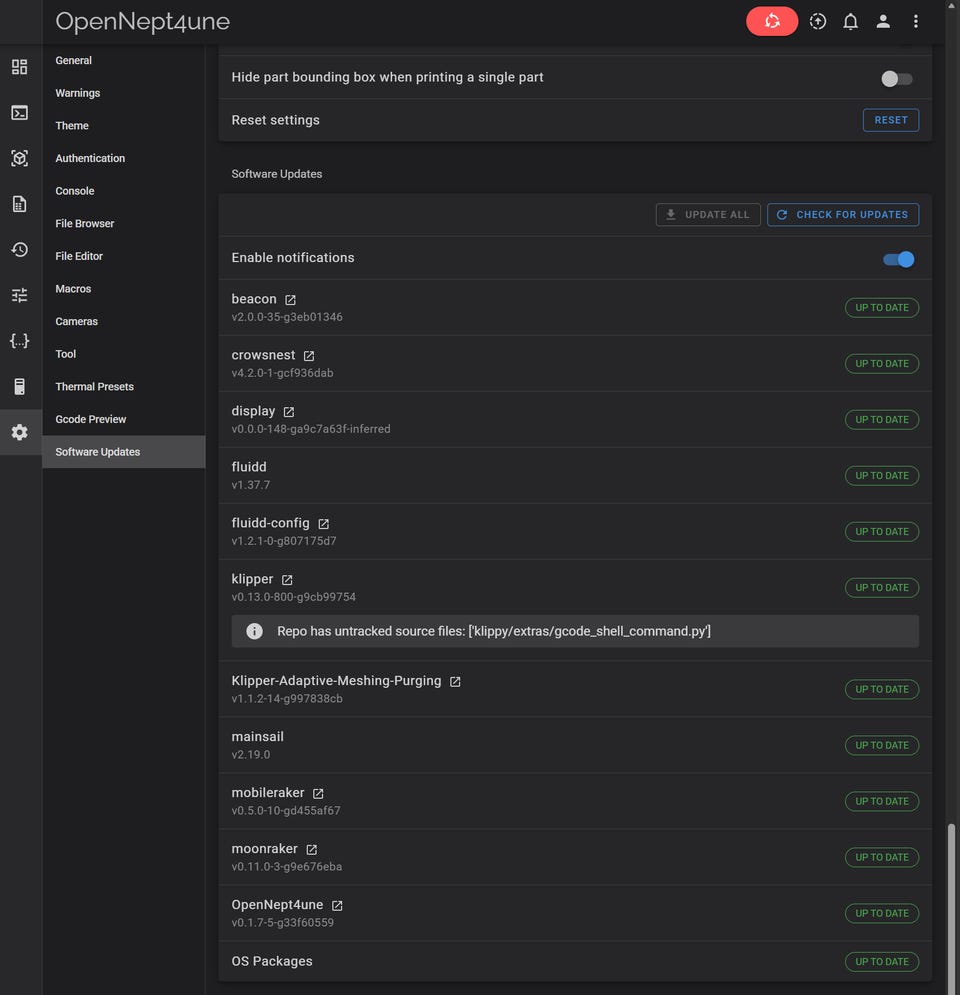Click the RESET settings button
This screenshot has height=995, width=960.
click(890, 120)
